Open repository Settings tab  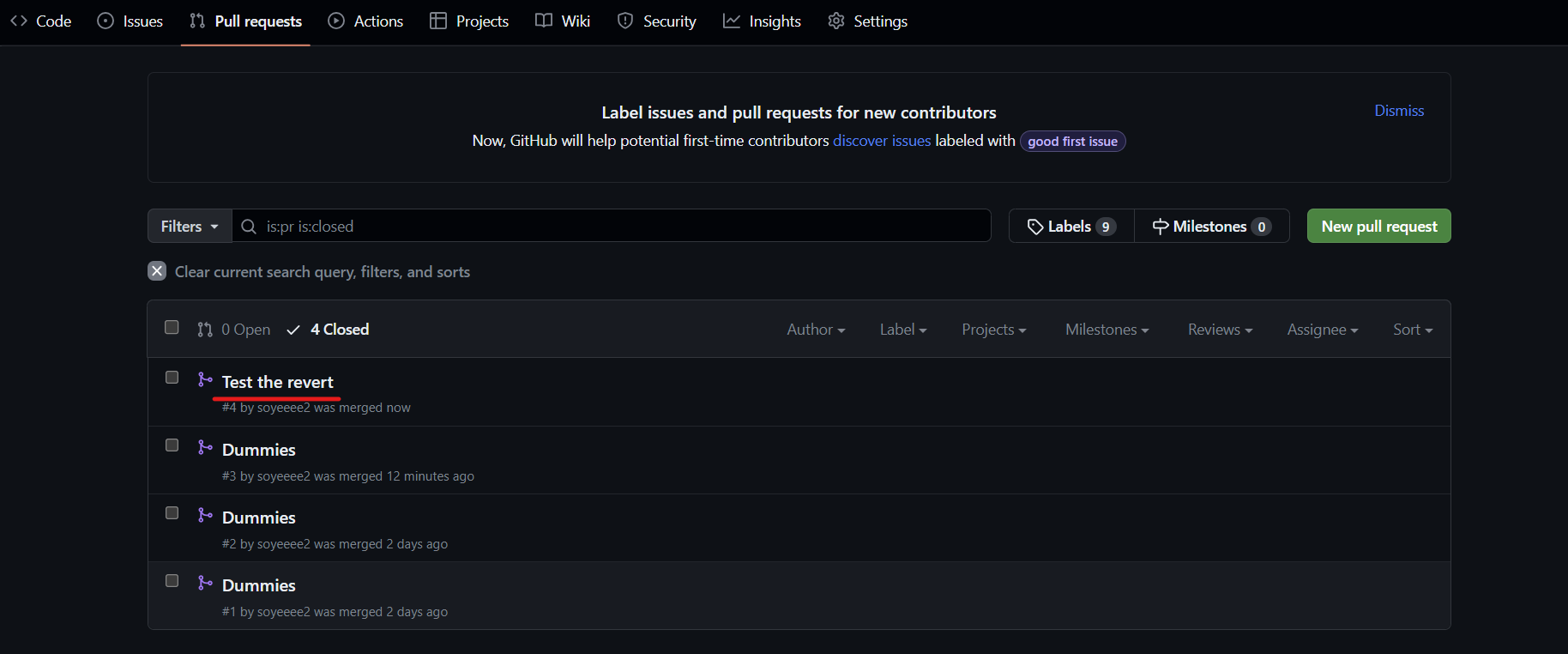(x=868, y=21)
